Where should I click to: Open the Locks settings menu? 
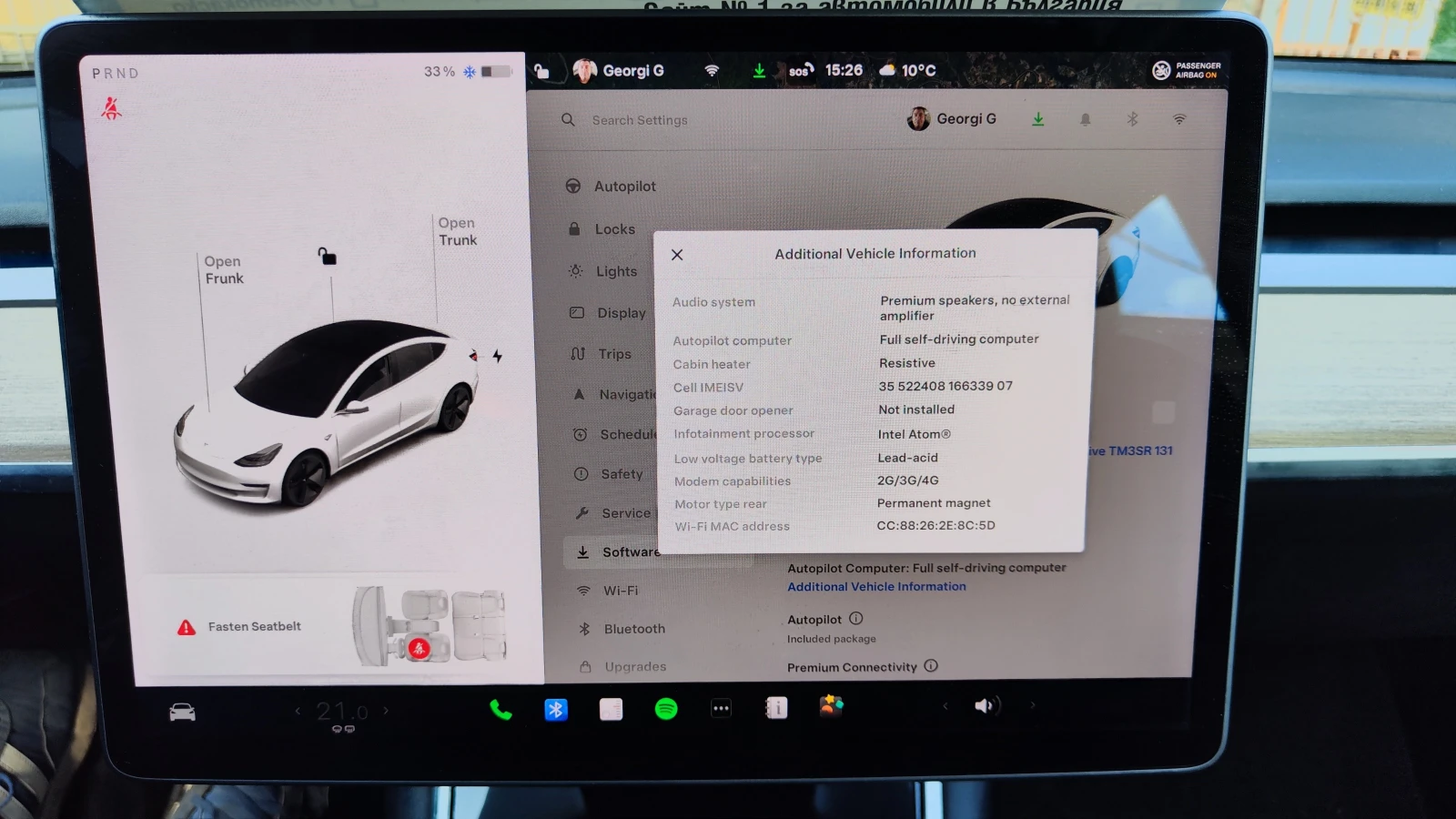pos(601,229)
